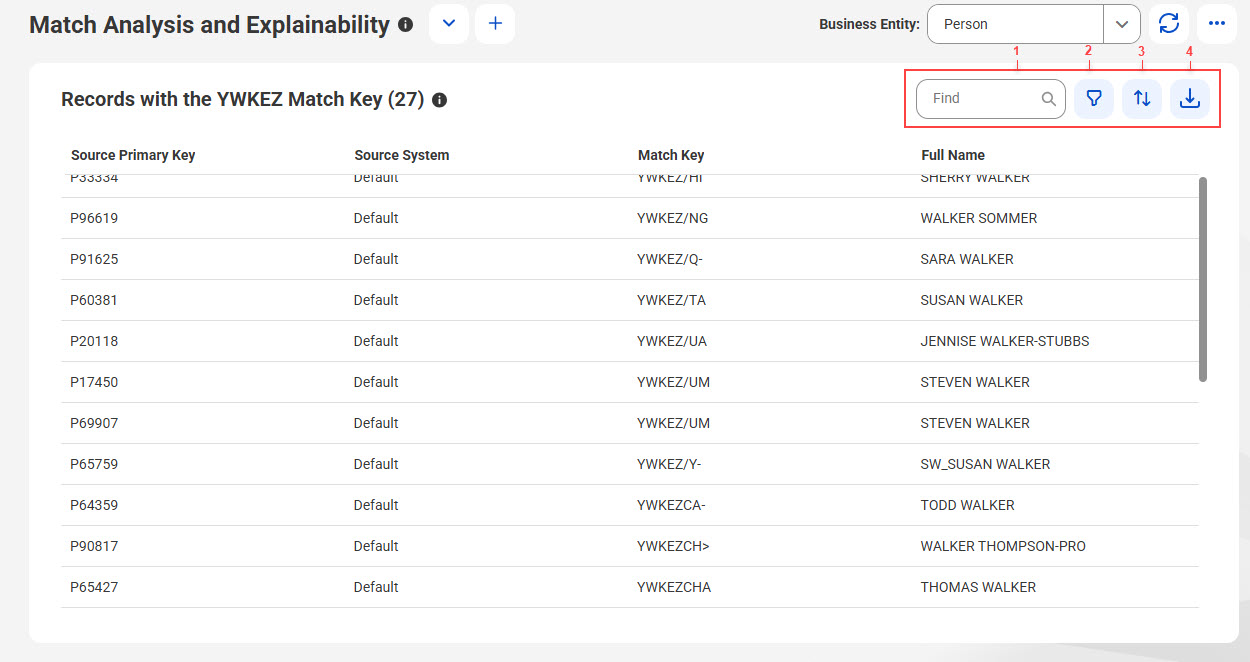Click match key YWKEZ/Q-
The width and height of the screenshot is (1250, 662).
(670, 259)
